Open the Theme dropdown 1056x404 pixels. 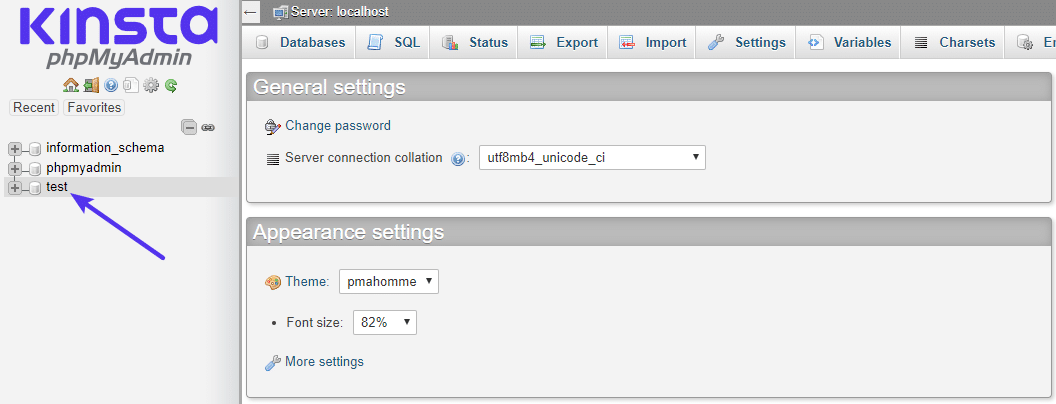389,282
